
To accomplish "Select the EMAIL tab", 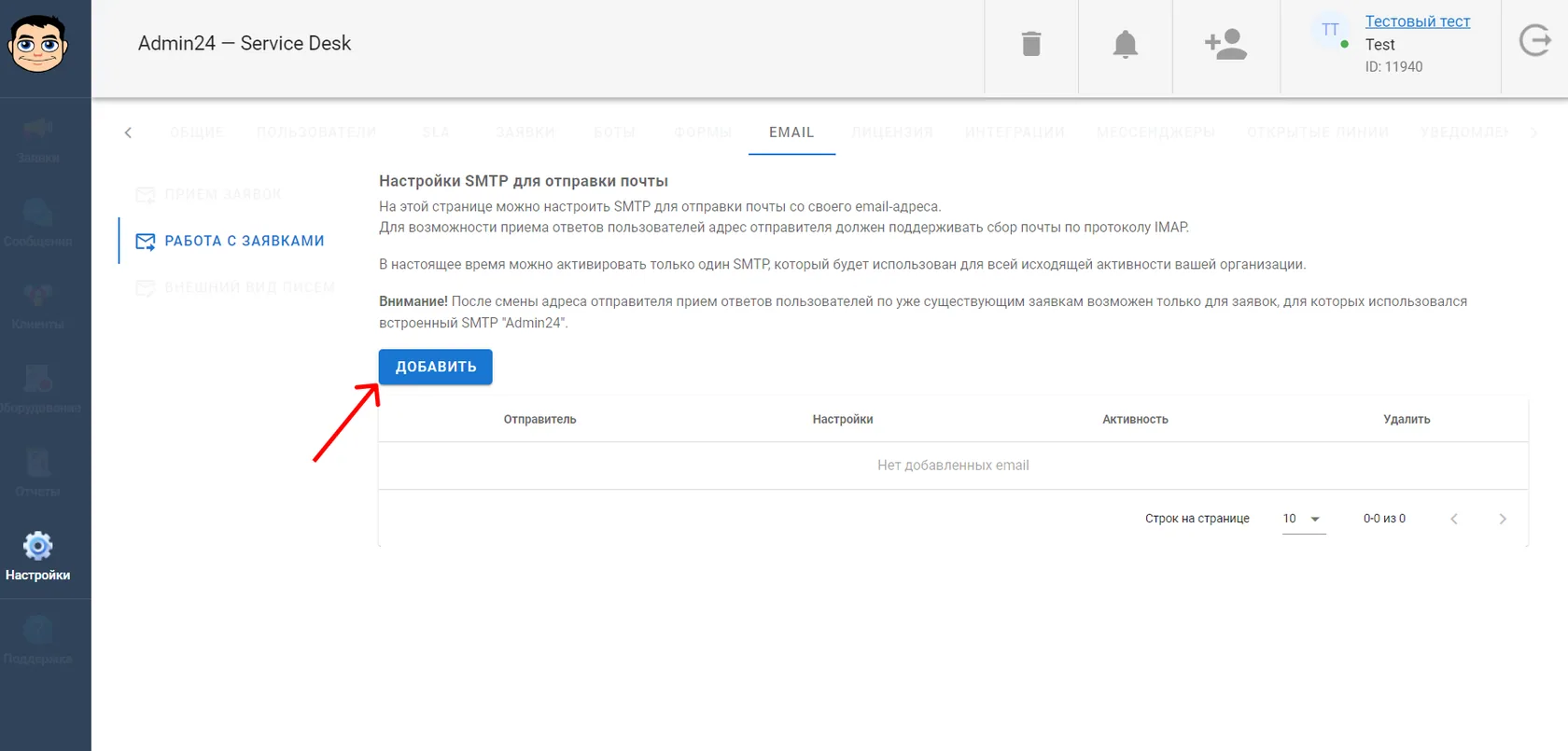I will (x=791, y=132).
